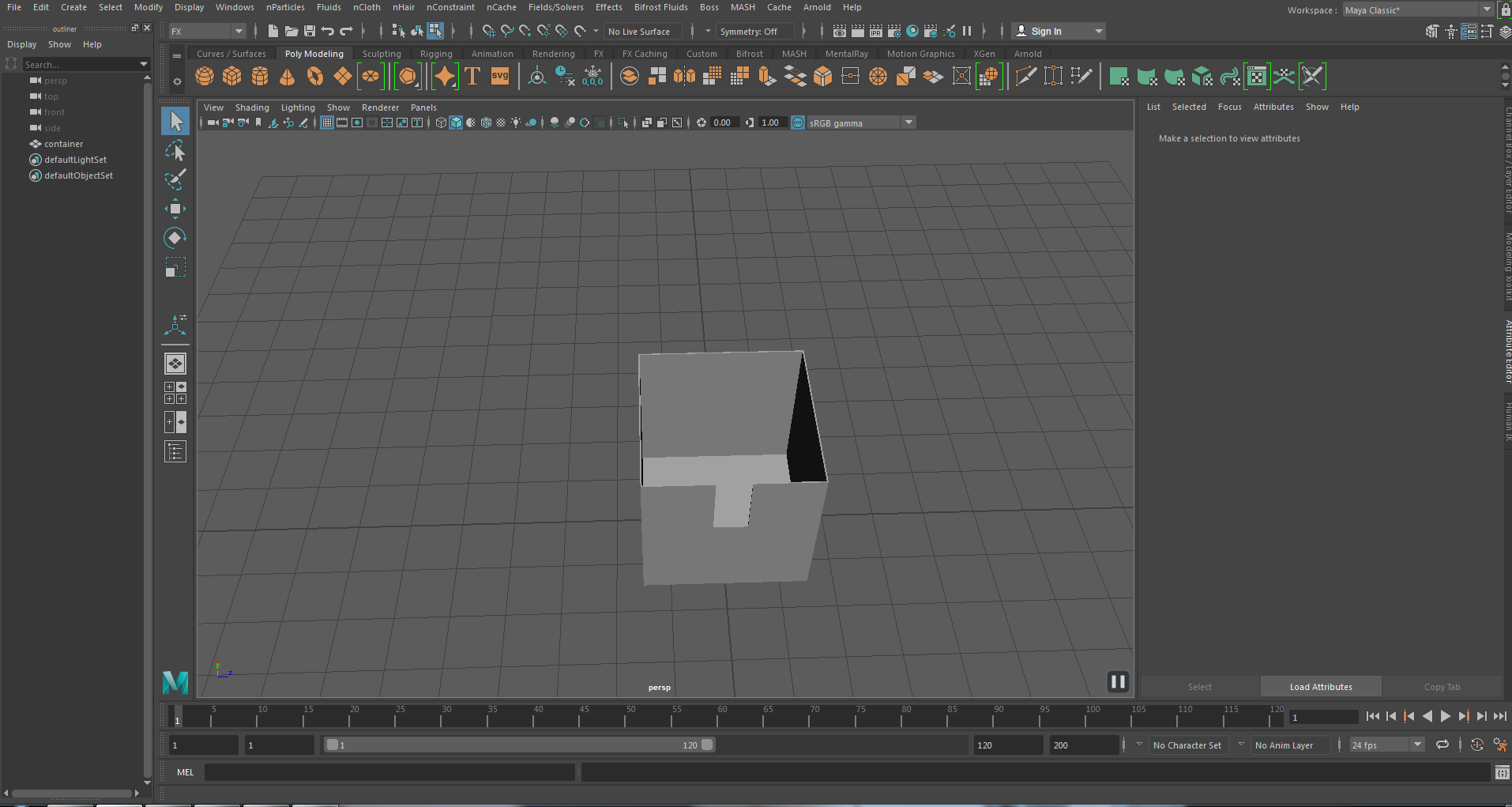Screen dimensions: 1512x807
Task: Open the No Anim Layer dropdown arrow
Action: (x=1241, y=745)
